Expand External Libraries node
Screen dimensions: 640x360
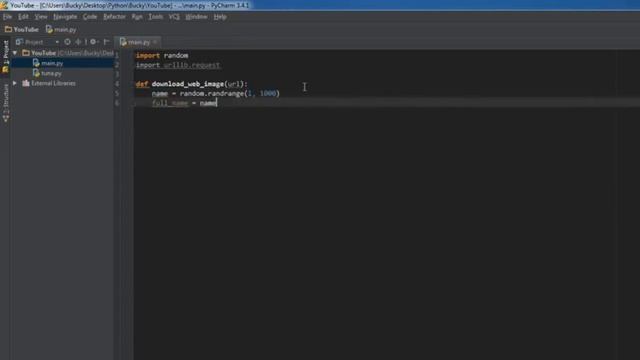(x=15, y=83)
